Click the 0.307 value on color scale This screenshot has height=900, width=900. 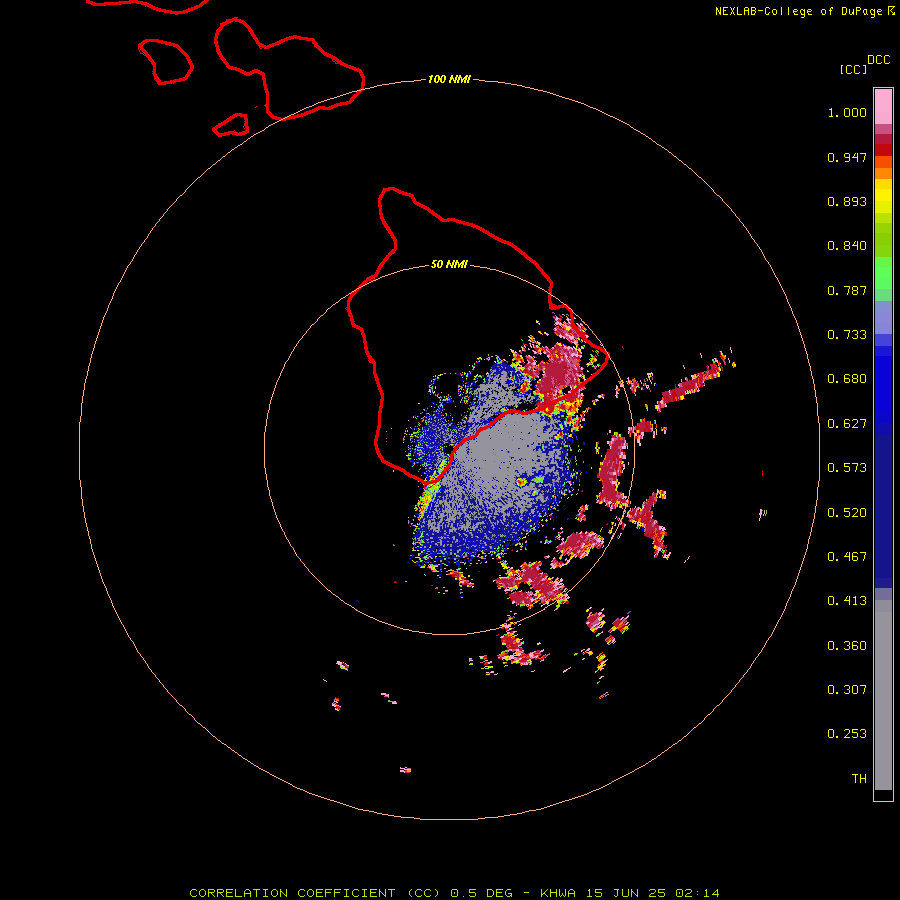pyautogui.click(x=847, y=690)
